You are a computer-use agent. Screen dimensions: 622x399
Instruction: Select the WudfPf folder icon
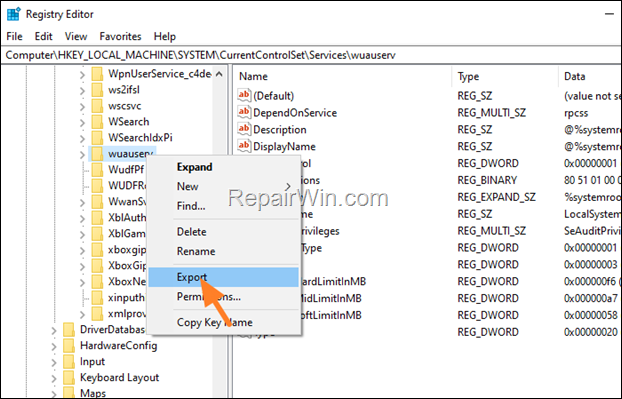click(x=97, y=169)
